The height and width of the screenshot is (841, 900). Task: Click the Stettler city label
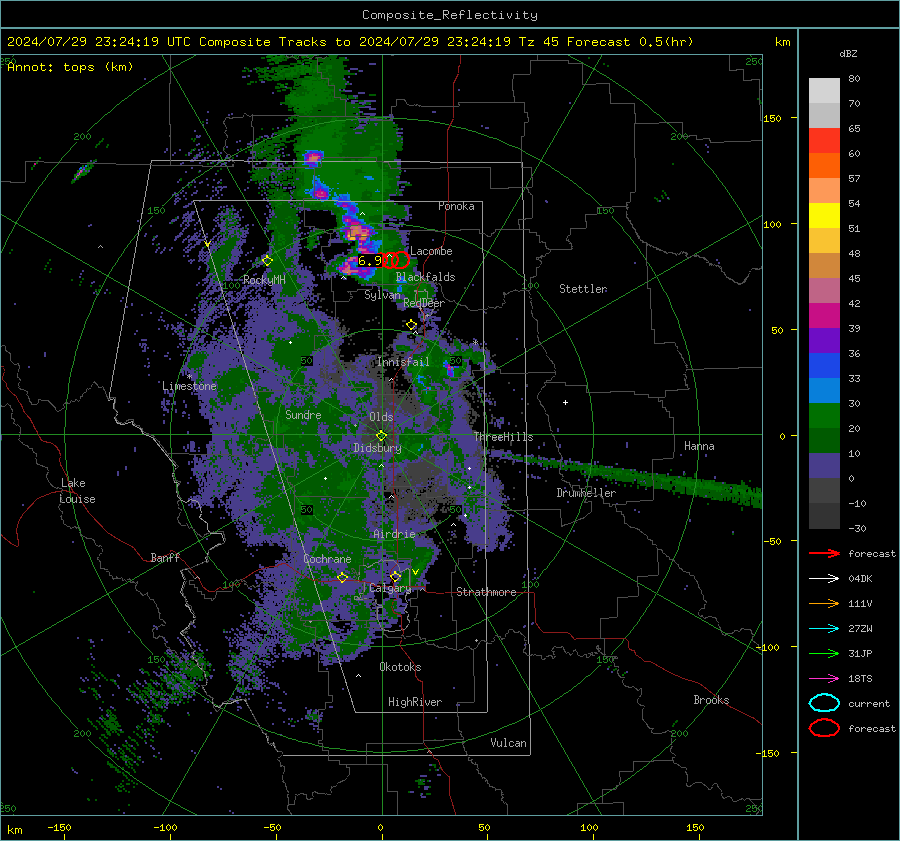583,289
